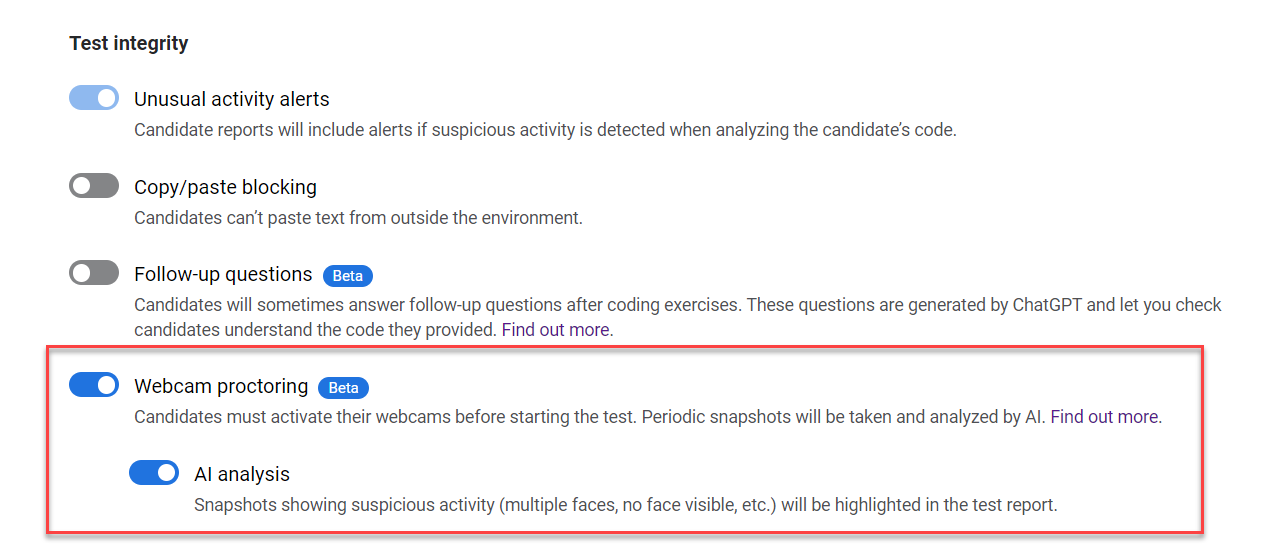The width and height of the screenshot is (1283, 550).
Task: Switch off the Webcam proctoring toggle
Action: pyautogui.click(x=94, y=385)
